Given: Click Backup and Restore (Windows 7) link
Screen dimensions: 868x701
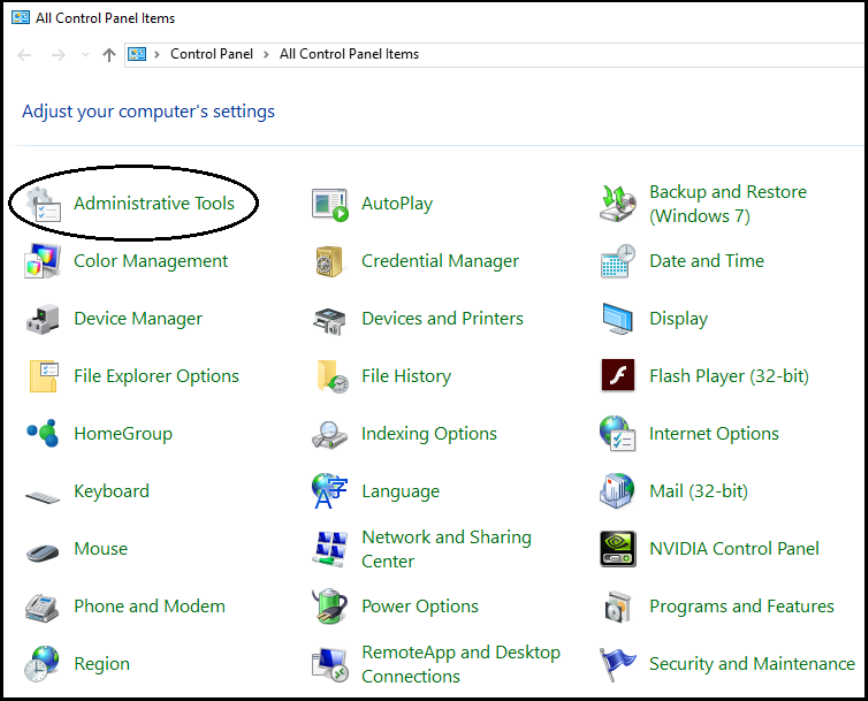Looking at the screenshot, I should pyautogui.click(x=728, y=204).
